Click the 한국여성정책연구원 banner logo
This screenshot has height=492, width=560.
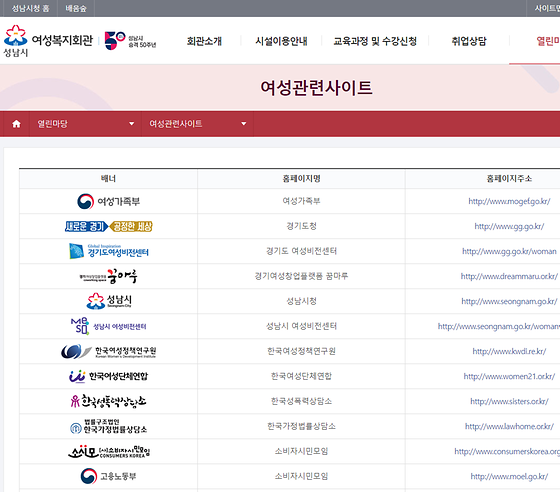109,351
